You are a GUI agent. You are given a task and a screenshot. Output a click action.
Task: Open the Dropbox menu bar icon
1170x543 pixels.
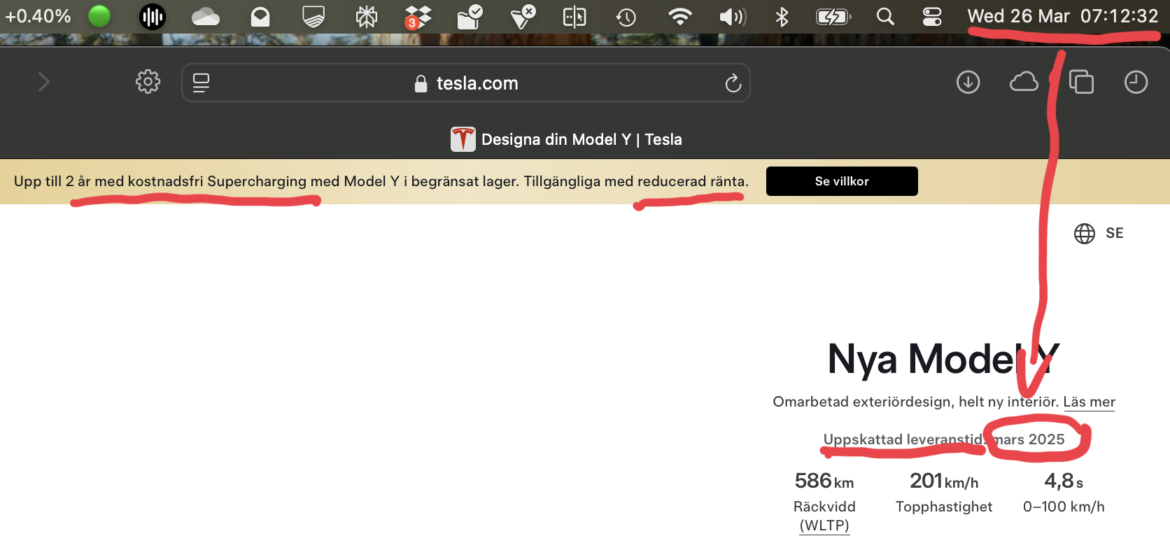click(x=417, y=17)
